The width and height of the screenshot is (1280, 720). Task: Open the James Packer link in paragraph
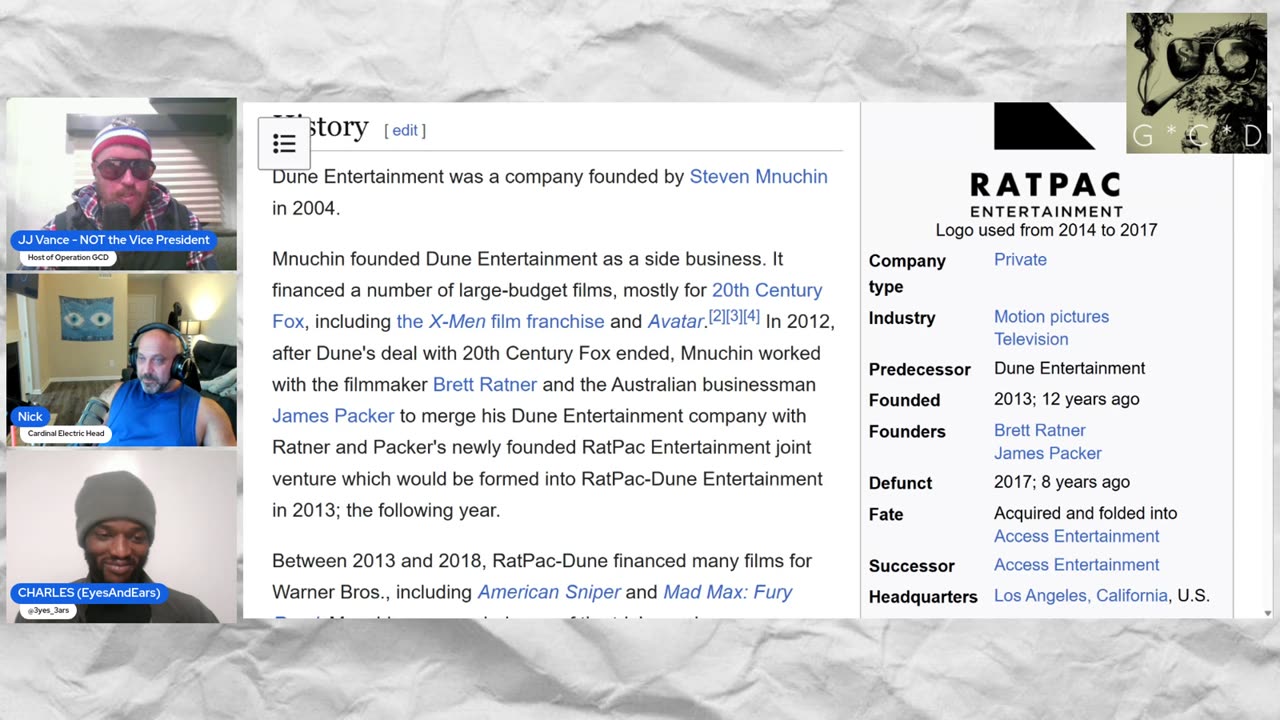coord(333,416)
